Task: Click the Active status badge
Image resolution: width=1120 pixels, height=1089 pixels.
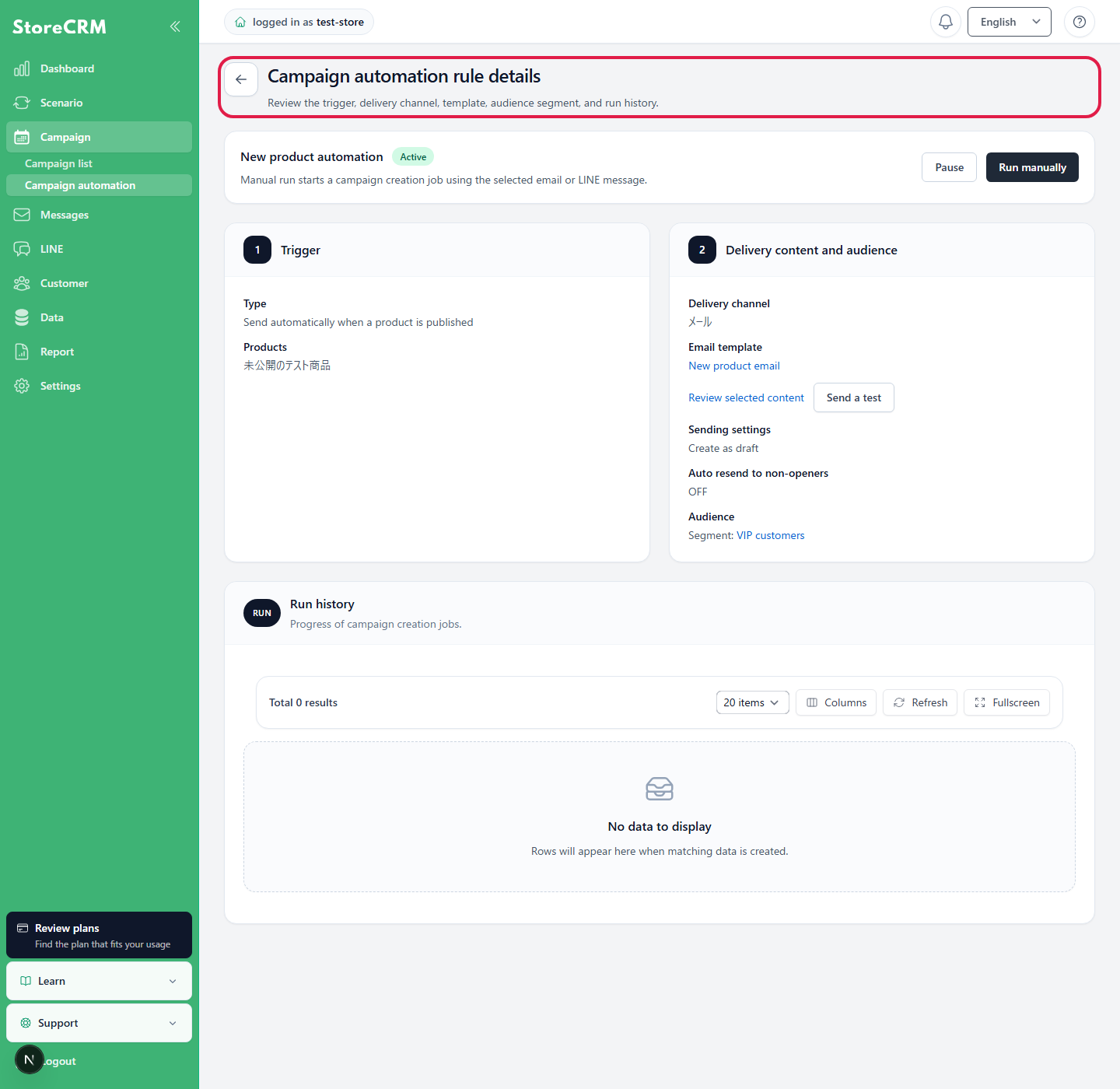Action: pyautogui.click(x=413, y=156)
